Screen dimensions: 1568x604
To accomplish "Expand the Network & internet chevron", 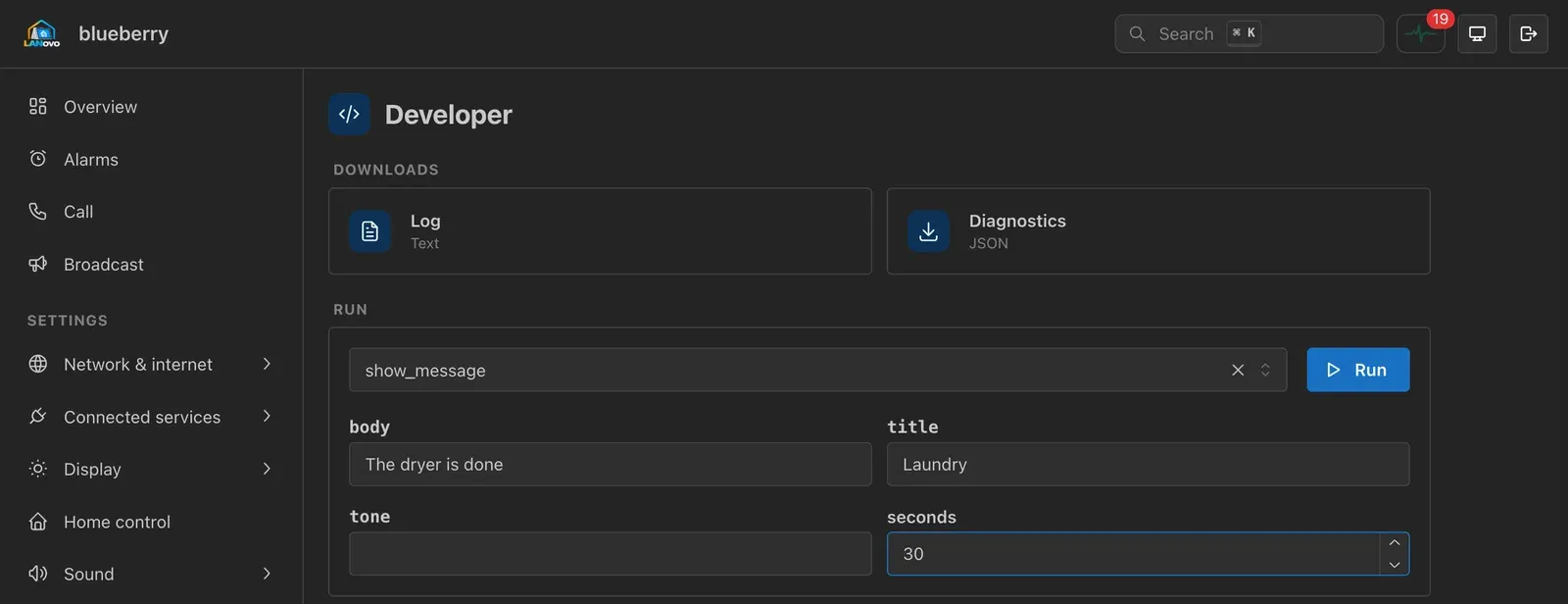I will pos(267,364).
